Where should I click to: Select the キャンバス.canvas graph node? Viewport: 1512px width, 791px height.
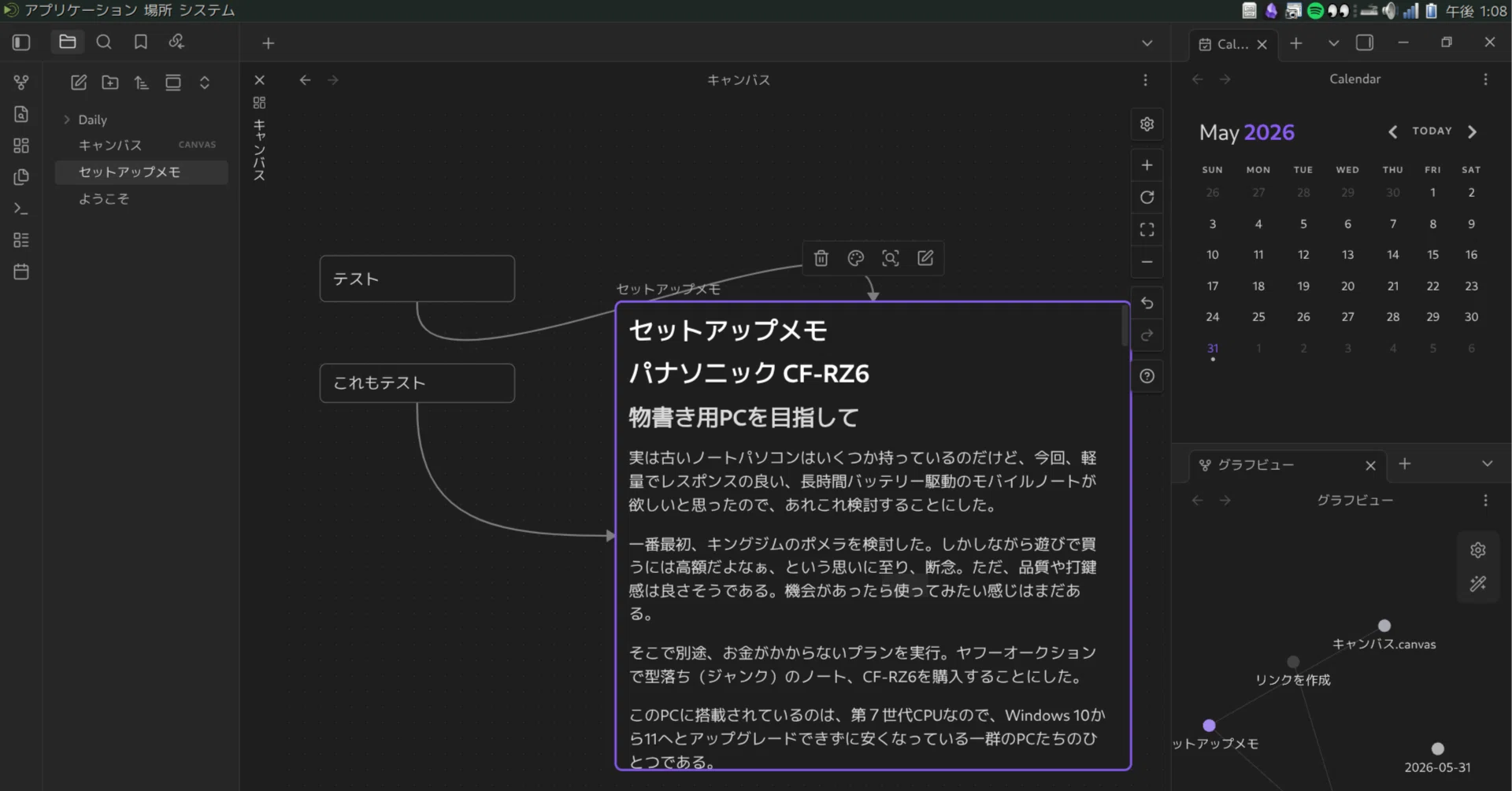click(1384, 626)
